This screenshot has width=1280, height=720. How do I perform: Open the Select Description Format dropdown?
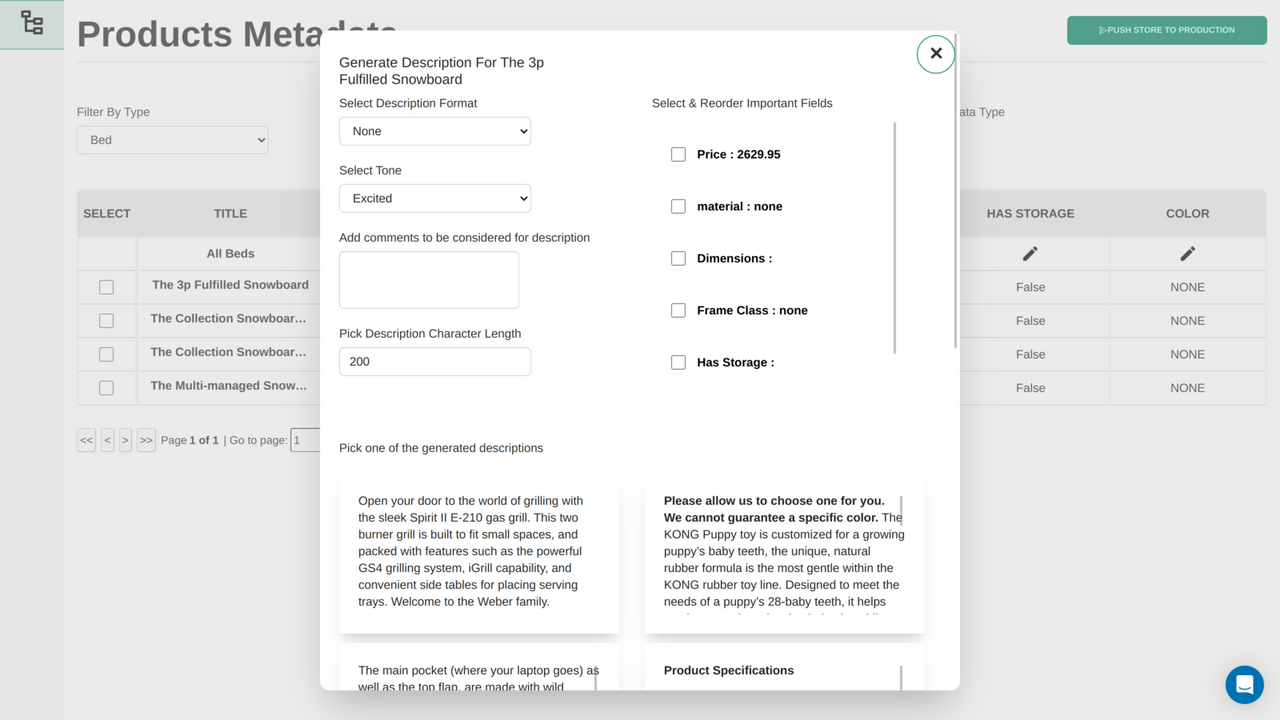coord(434,131)
